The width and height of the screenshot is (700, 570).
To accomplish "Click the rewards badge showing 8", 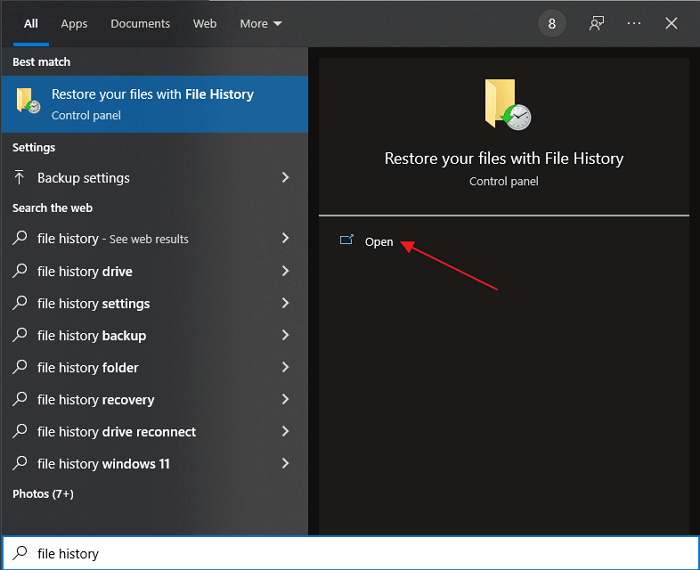I will pyautogui.click(x=552, y=23).
